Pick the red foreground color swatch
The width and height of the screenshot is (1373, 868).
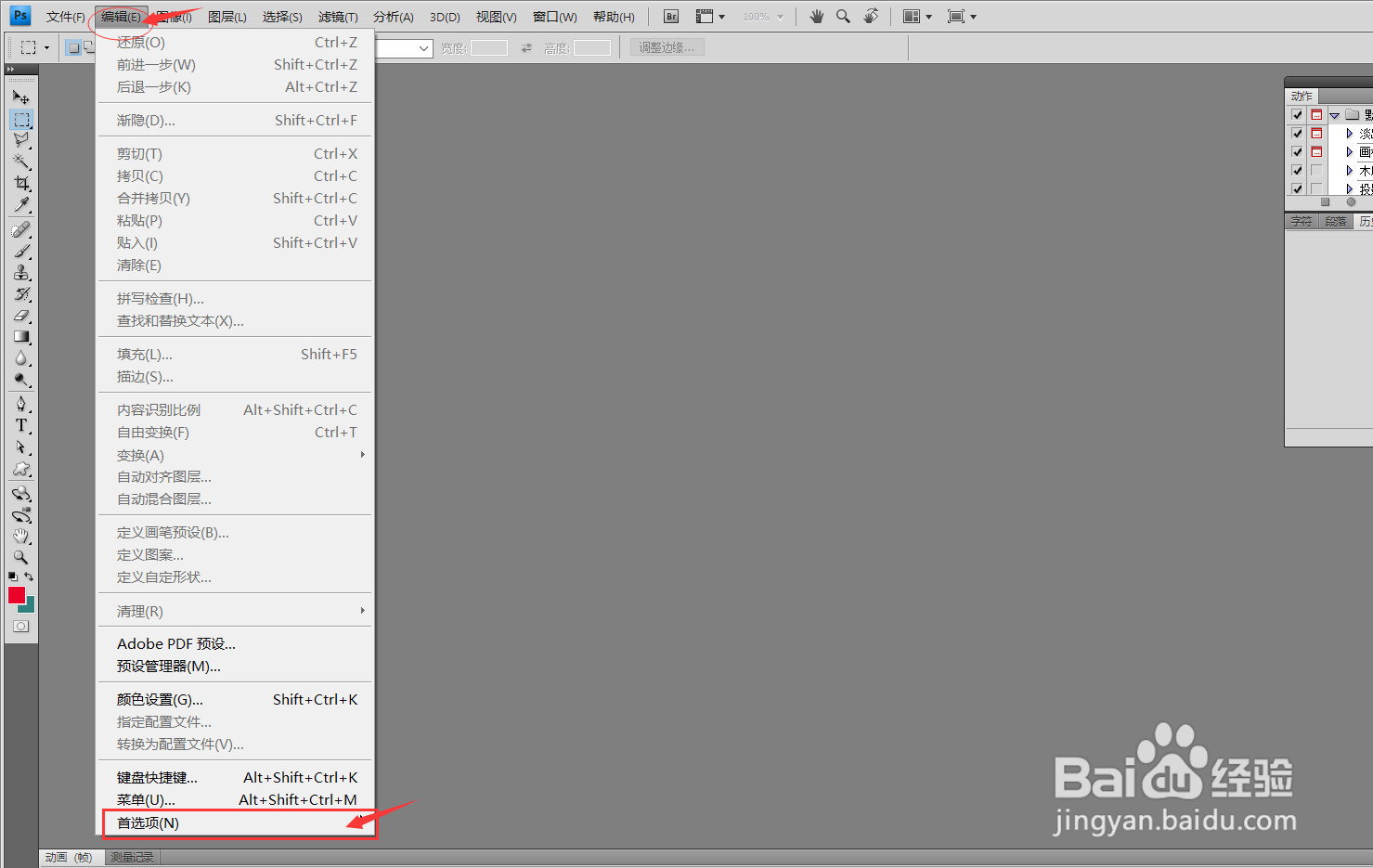(x=17, y=595)
